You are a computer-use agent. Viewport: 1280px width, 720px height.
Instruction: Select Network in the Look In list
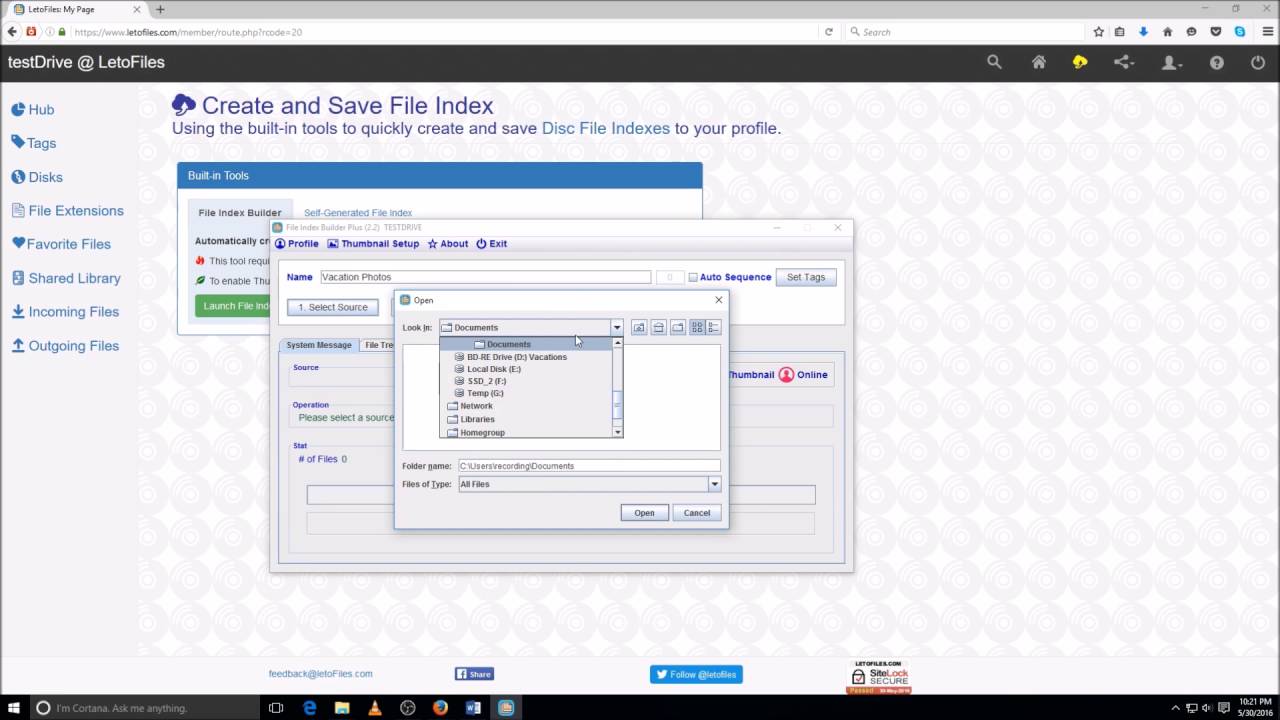(526, 406)
